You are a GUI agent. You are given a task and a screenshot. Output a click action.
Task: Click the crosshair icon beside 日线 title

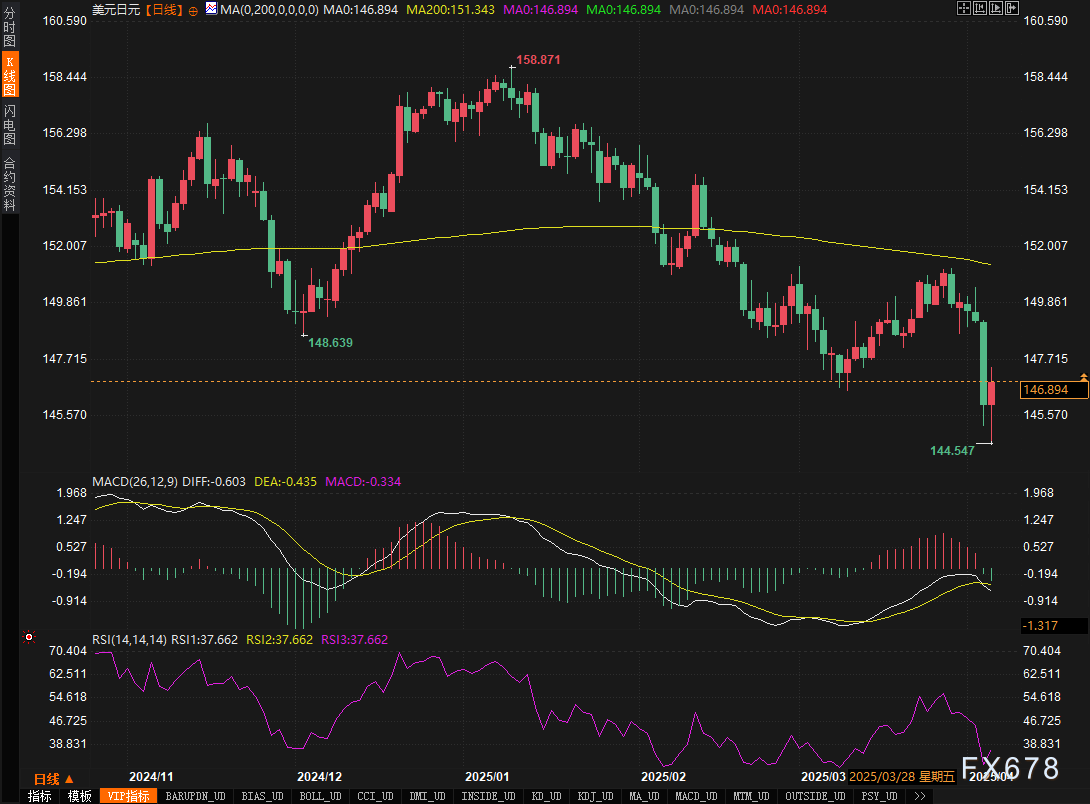[193, 9]
